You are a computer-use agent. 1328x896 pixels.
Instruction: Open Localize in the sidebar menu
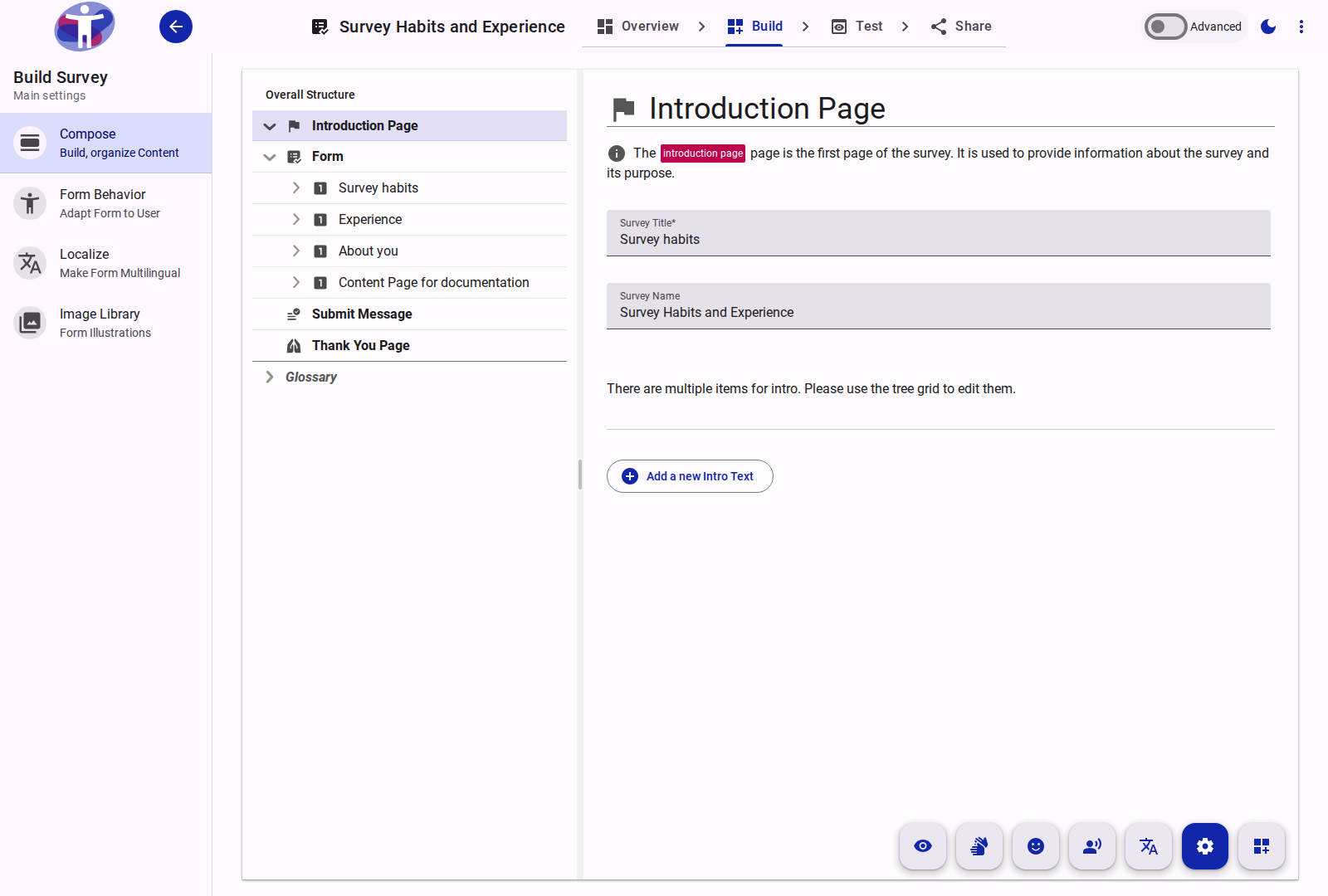(106, 263)
